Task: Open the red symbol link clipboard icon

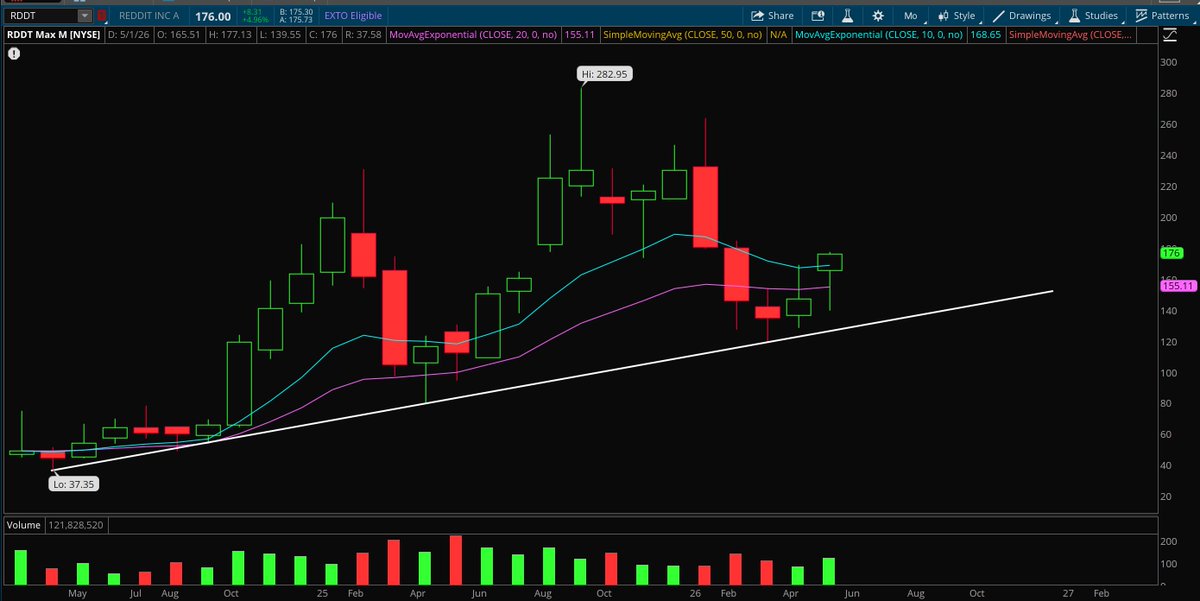Action: coord(101,16)
